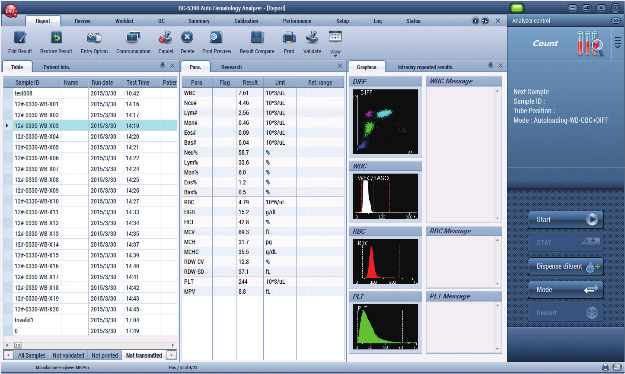Screen dimensions: 625x374
Task: Click the Restore Result icon
Action: (56, 38)
